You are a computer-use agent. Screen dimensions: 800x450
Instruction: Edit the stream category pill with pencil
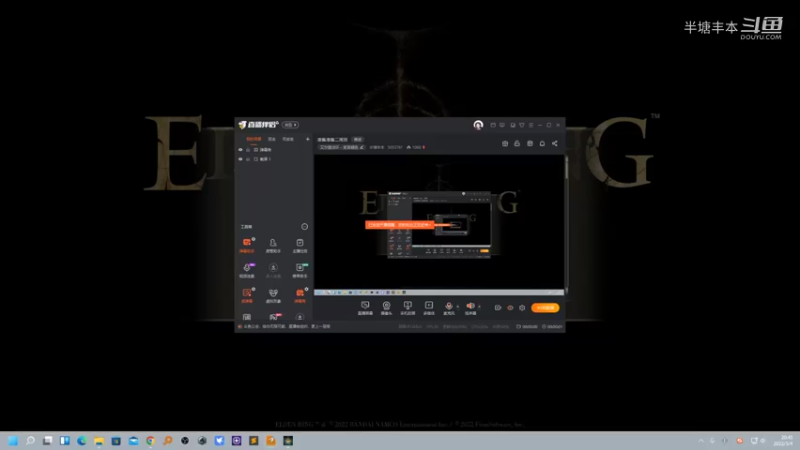click(x=342, y=147)
